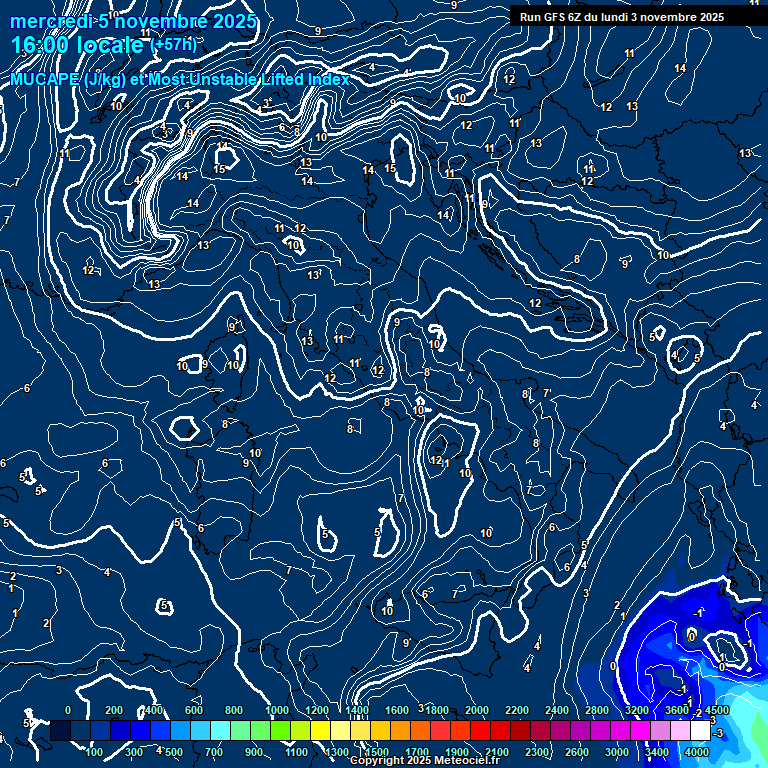Click the 'Copyright 2025 Meteociel.fr' text

point(425,760)
